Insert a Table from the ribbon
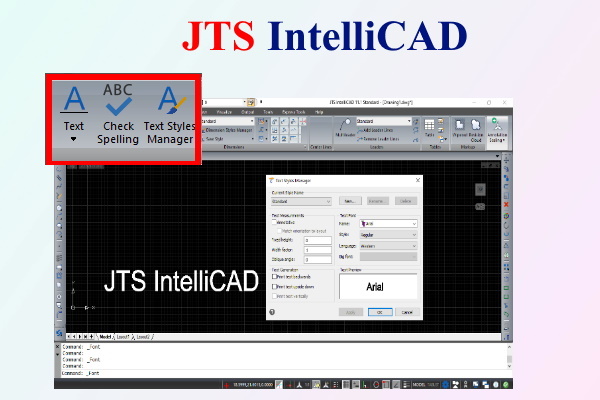600x400 pixels. 429,127
